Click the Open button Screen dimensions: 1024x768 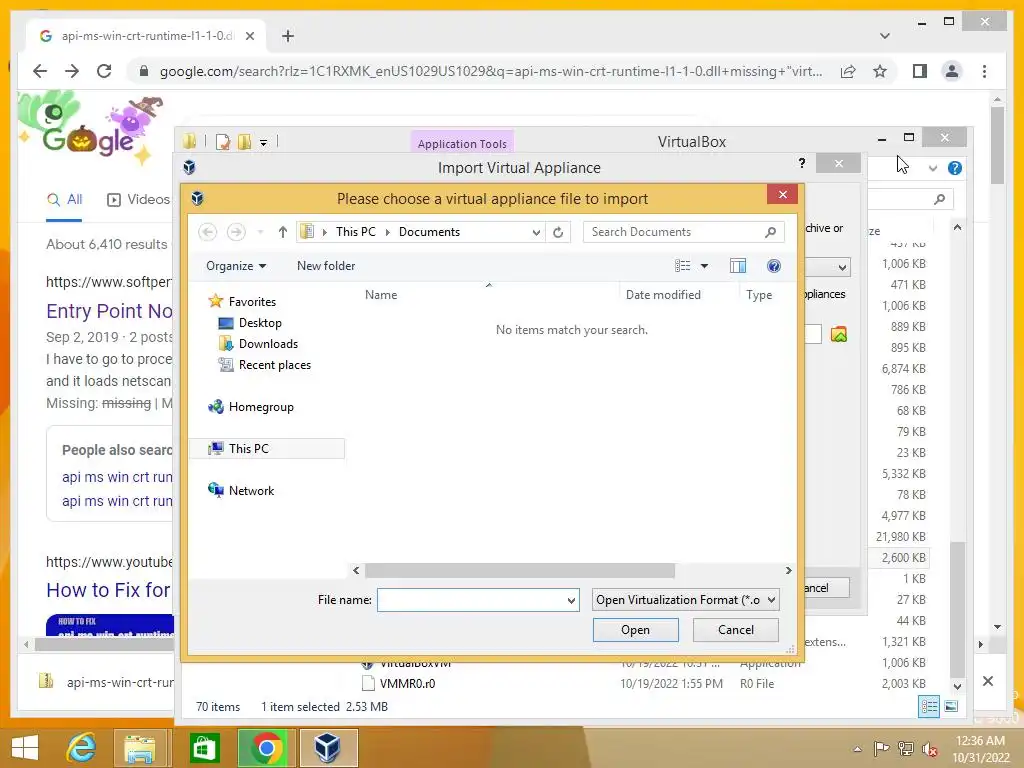(635, 630)
